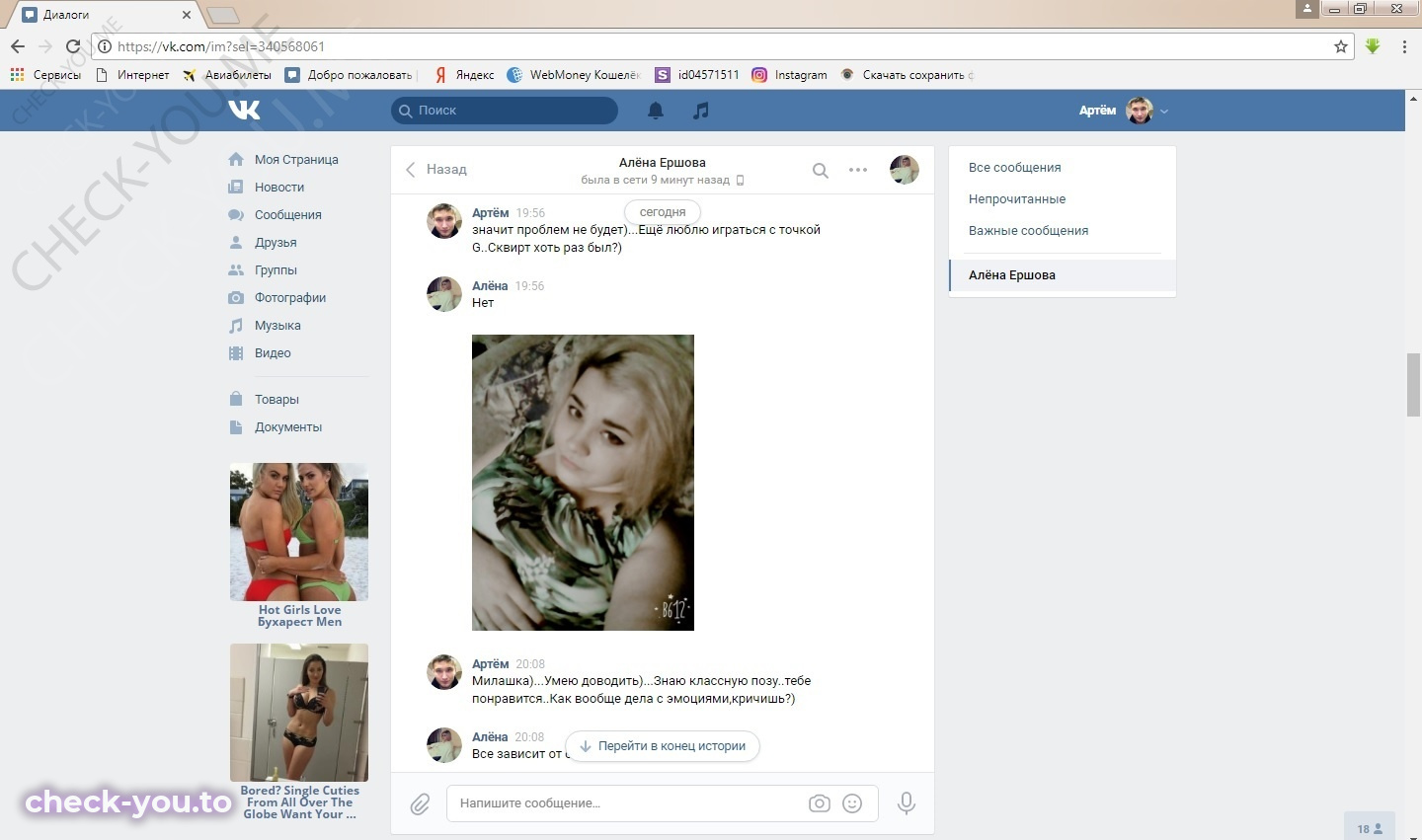Click the Алёна Ершова name in chat header
This screenshot has height=840, width=1422.
[x=663, y=163]
